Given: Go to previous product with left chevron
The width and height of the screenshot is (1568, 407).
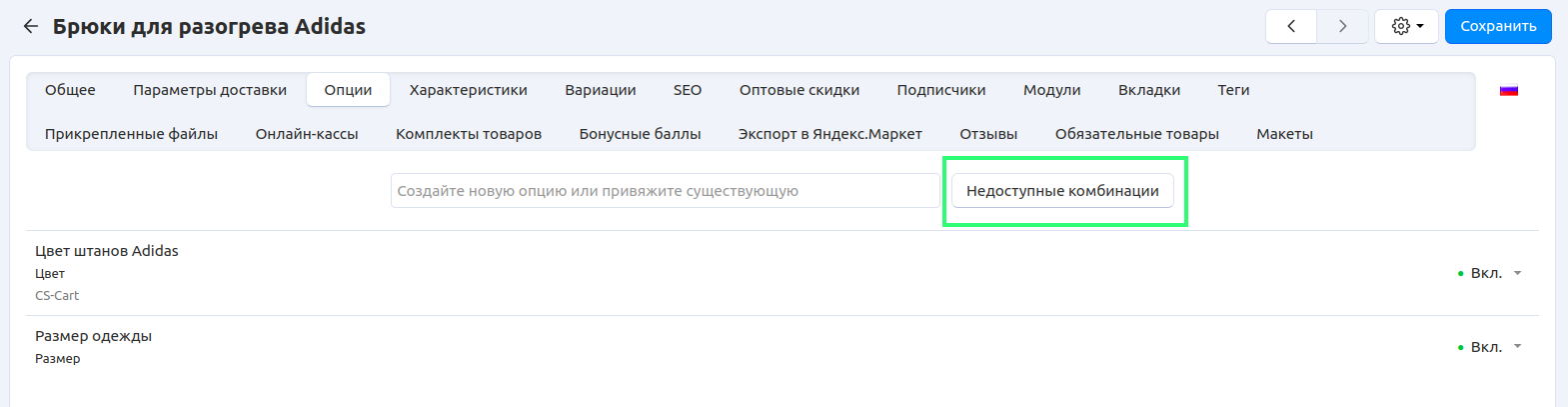Looking at the screenshot, I should [1291, 27].
